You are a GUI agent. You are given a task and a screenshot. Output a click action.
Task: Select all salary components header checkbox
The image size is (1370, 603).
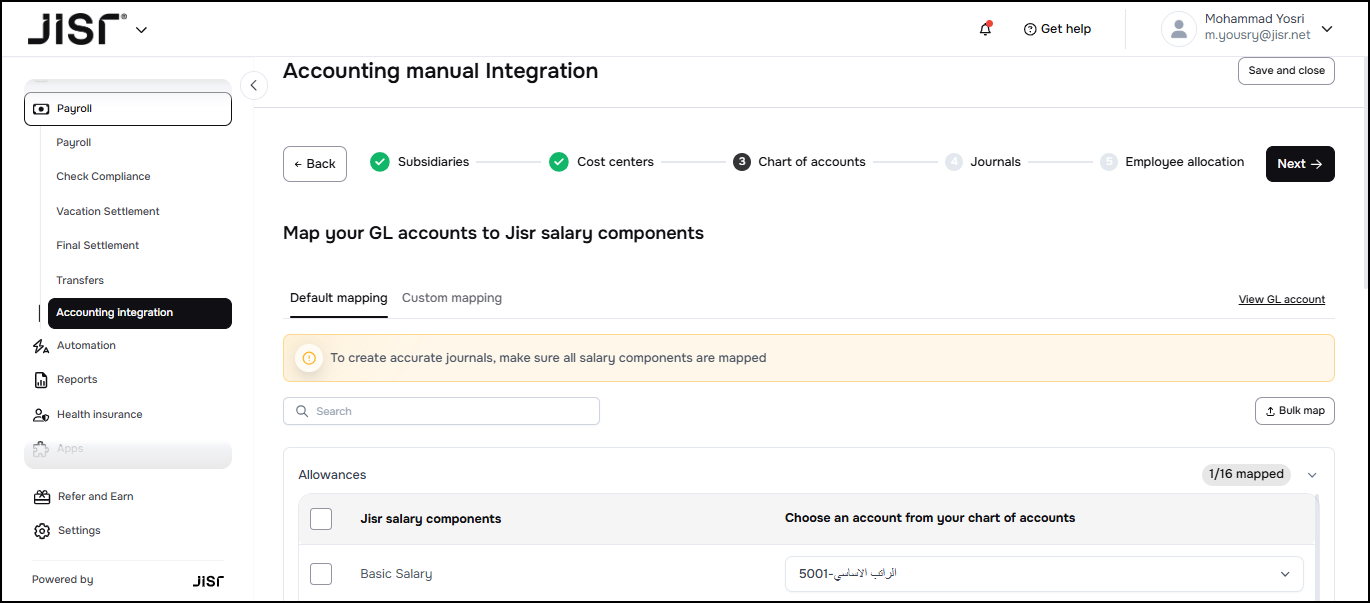[x=321, y=519]
